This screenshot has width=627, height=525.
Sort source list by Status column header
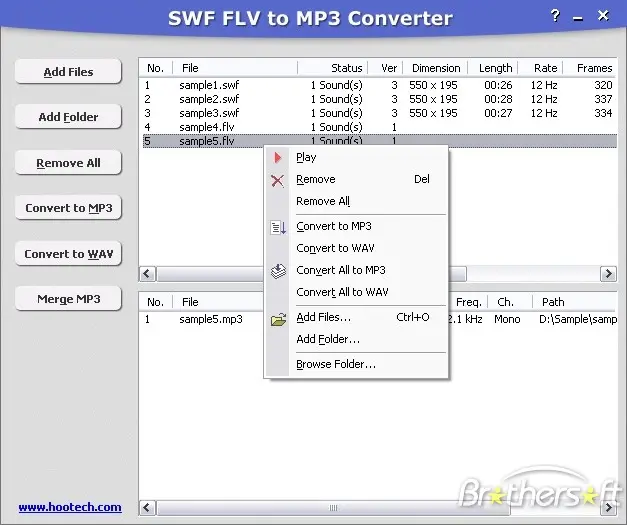tap(333, 68)
